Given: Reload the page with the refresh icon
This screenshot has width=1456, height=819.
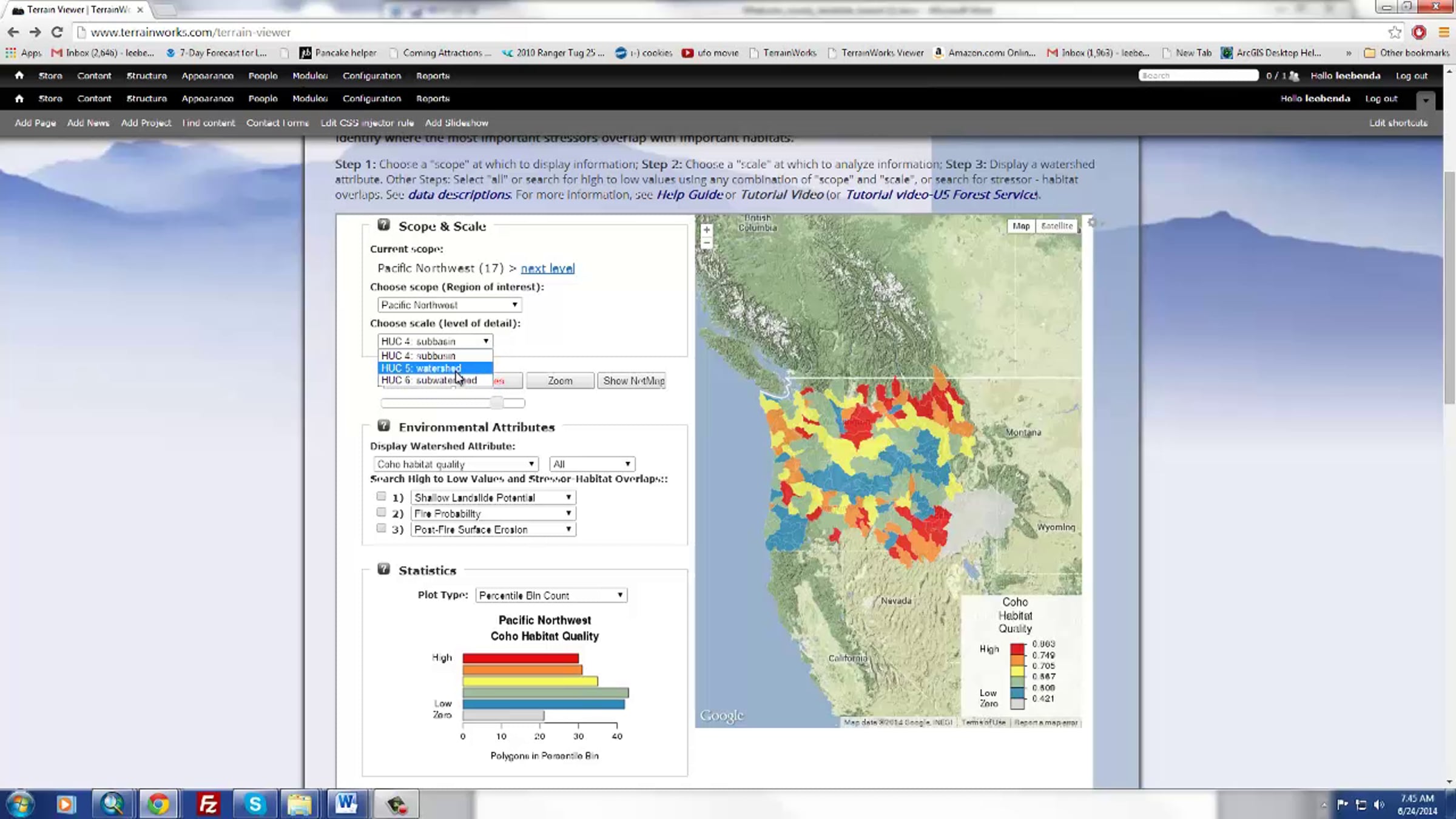Looking at the screenshot, I should pyautogui.click(x=57, y=32).
